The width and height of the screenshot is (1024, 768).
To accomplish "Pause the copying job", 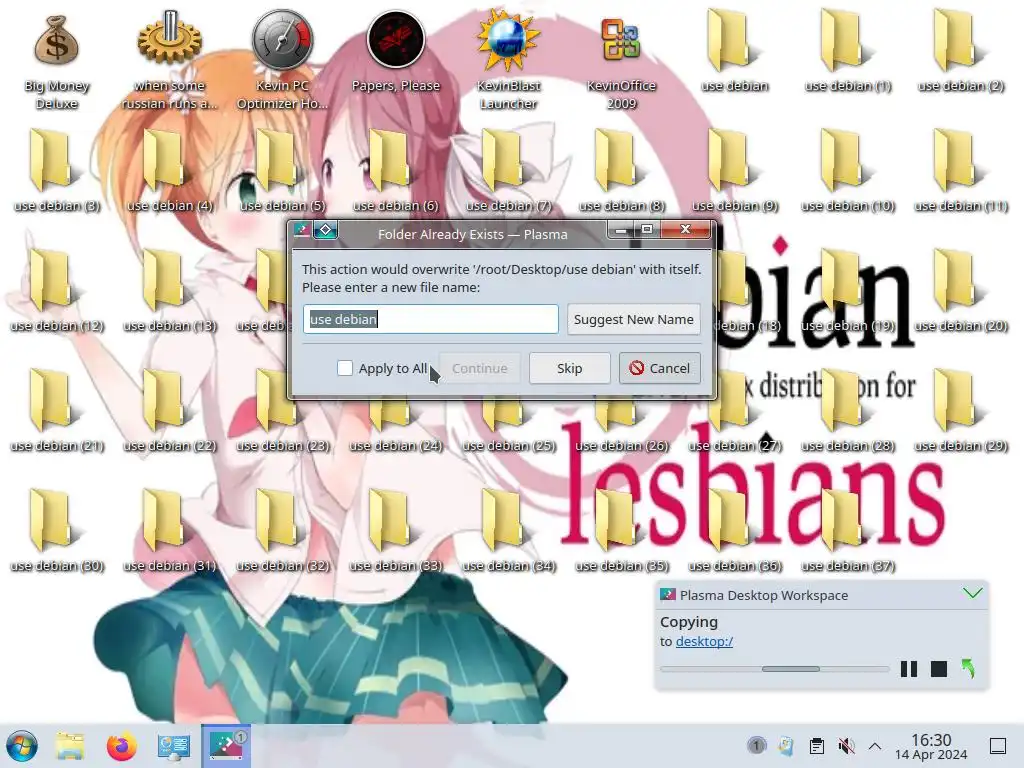I will pyautogui.click(x=908, y=669).
